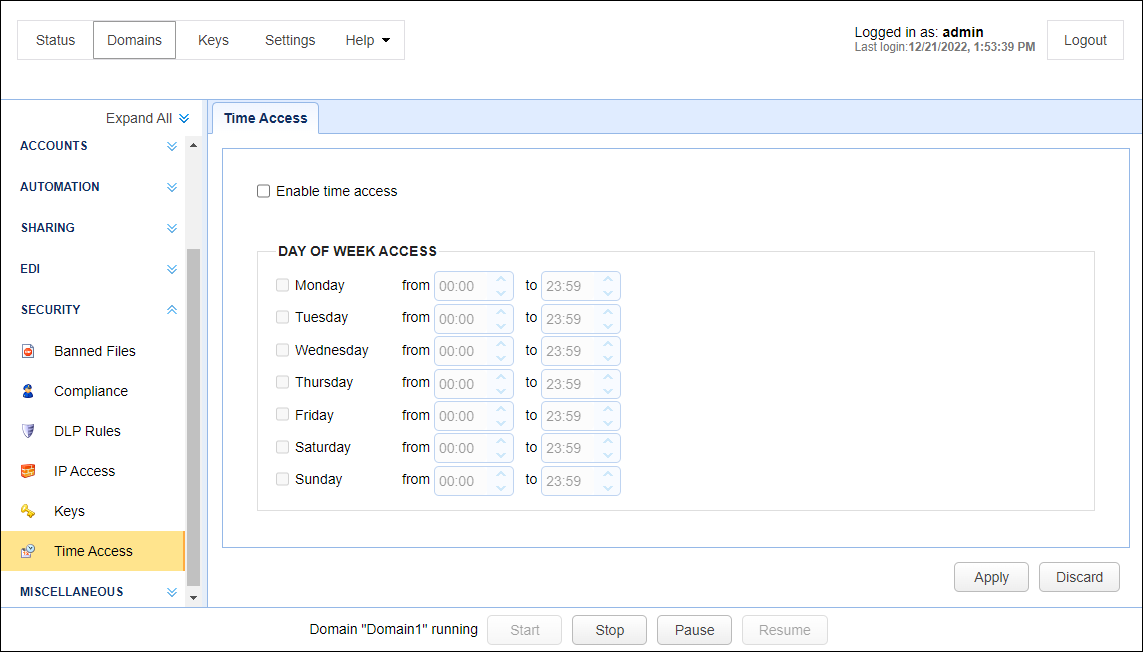Open the Help dropdown menu
Image resolution: width=1143 pixels, height=652 pixels.
[x=367, y=40]
